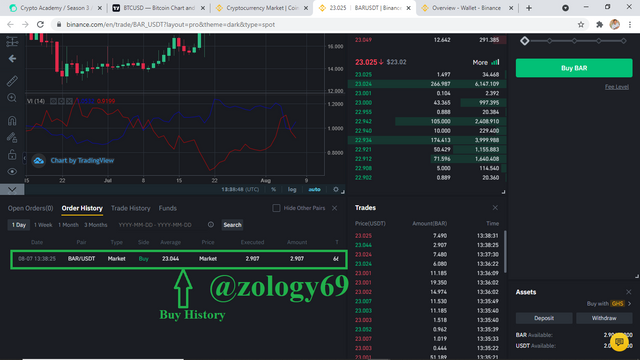
Task: Open the forecasting and measurement tools icon
Action: (12, 42)
